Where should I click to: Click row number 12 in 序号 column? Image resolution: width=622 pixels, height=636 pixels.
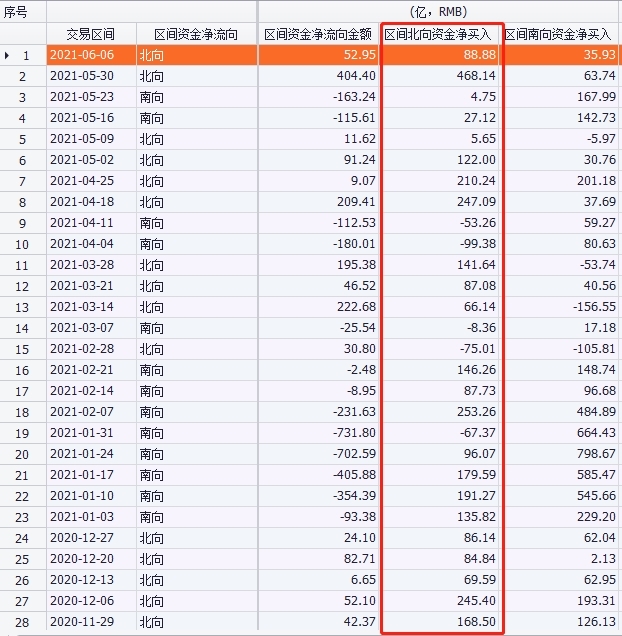[x=23, y=287]
